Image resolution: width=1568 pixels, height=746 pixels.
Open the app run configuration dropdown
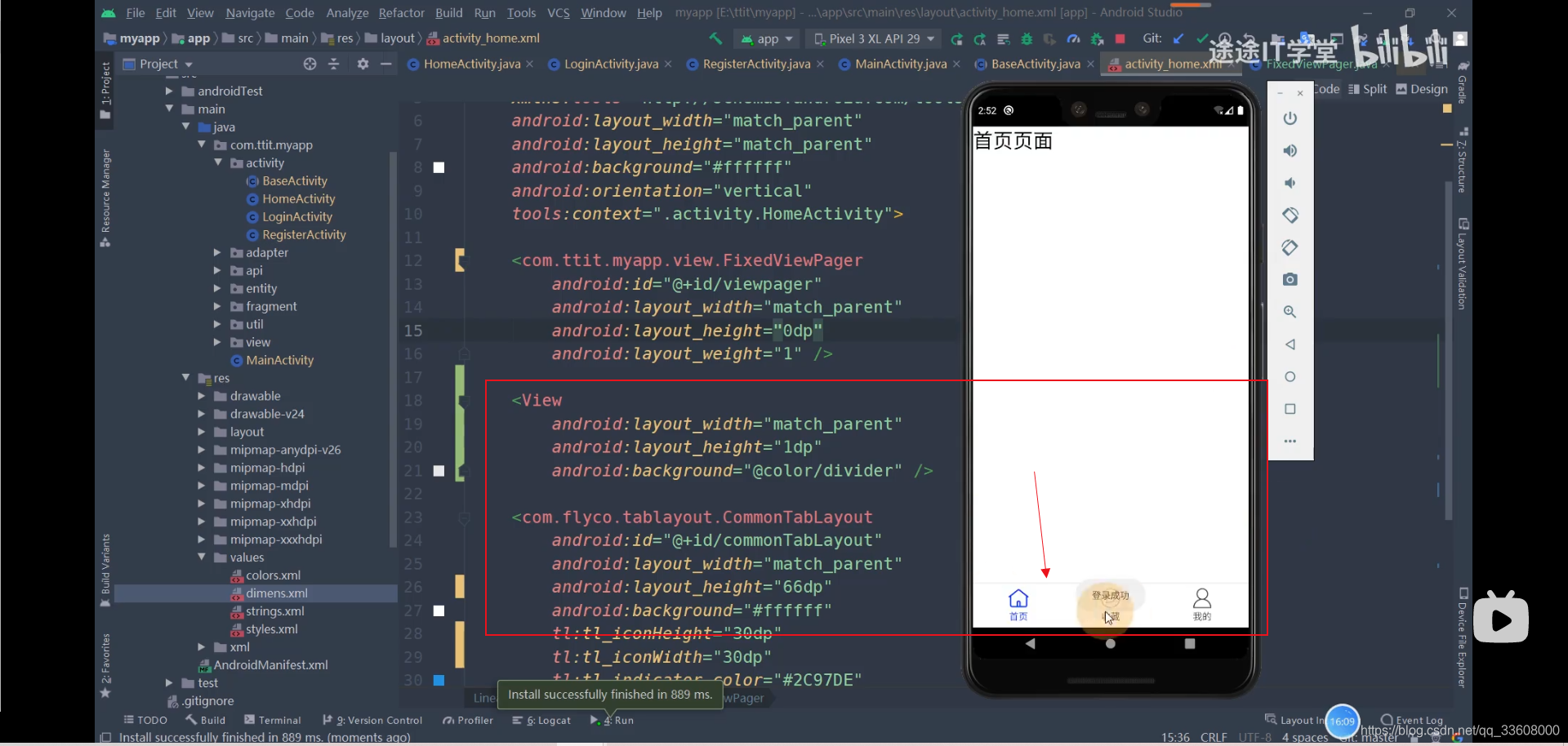coord(767,38)
